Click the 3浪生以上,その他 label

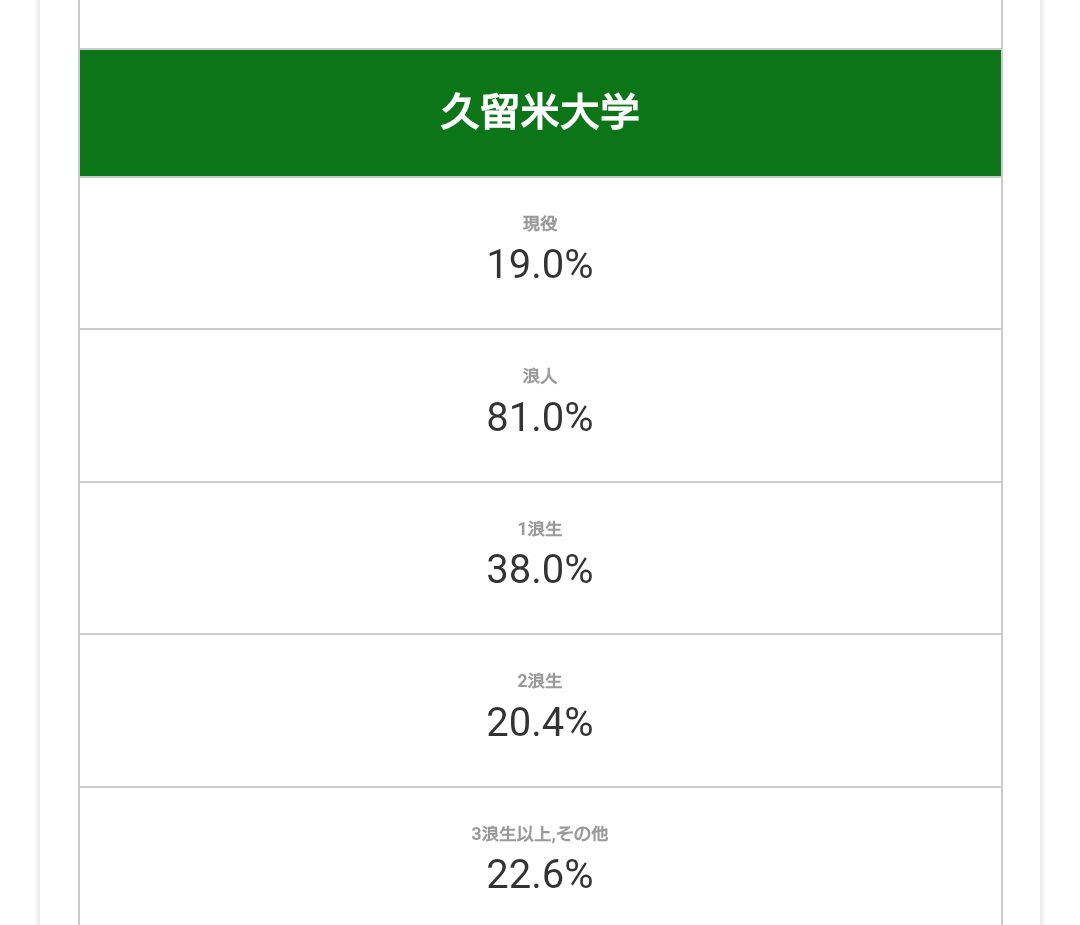[x=540, y=834]
